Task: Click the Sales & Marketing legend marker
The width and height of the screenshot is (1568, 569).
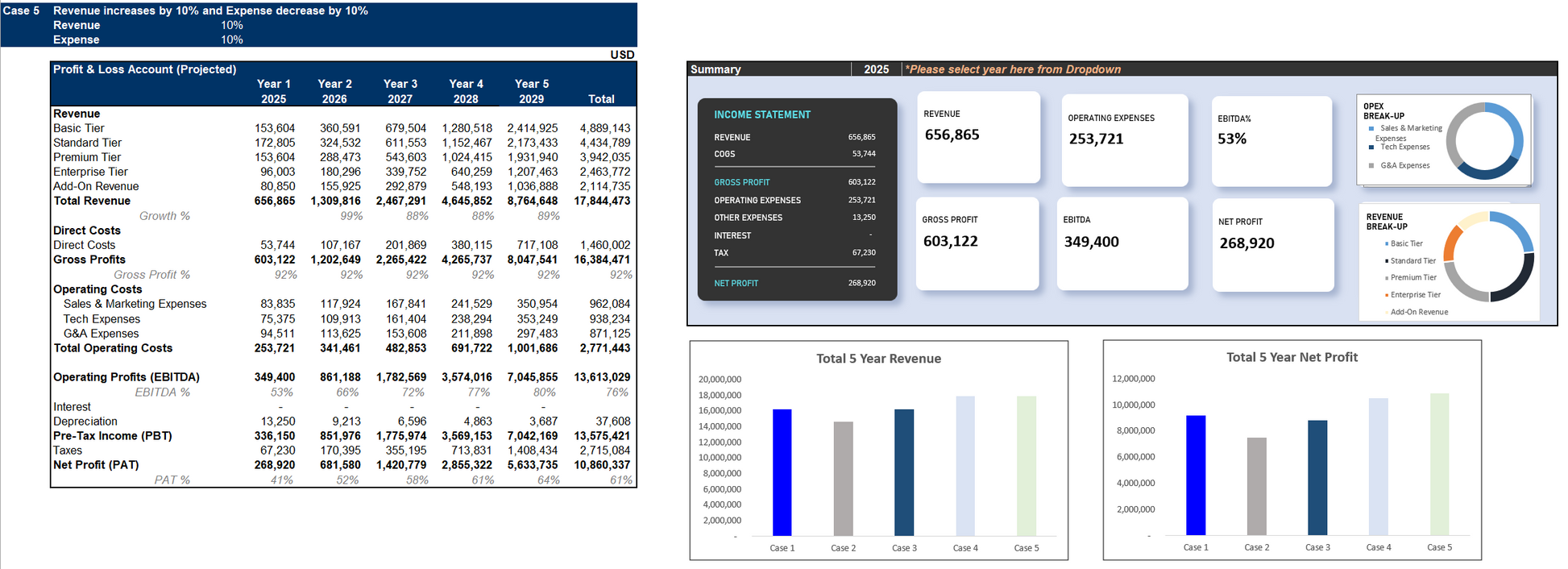Action: point(1371,128)
